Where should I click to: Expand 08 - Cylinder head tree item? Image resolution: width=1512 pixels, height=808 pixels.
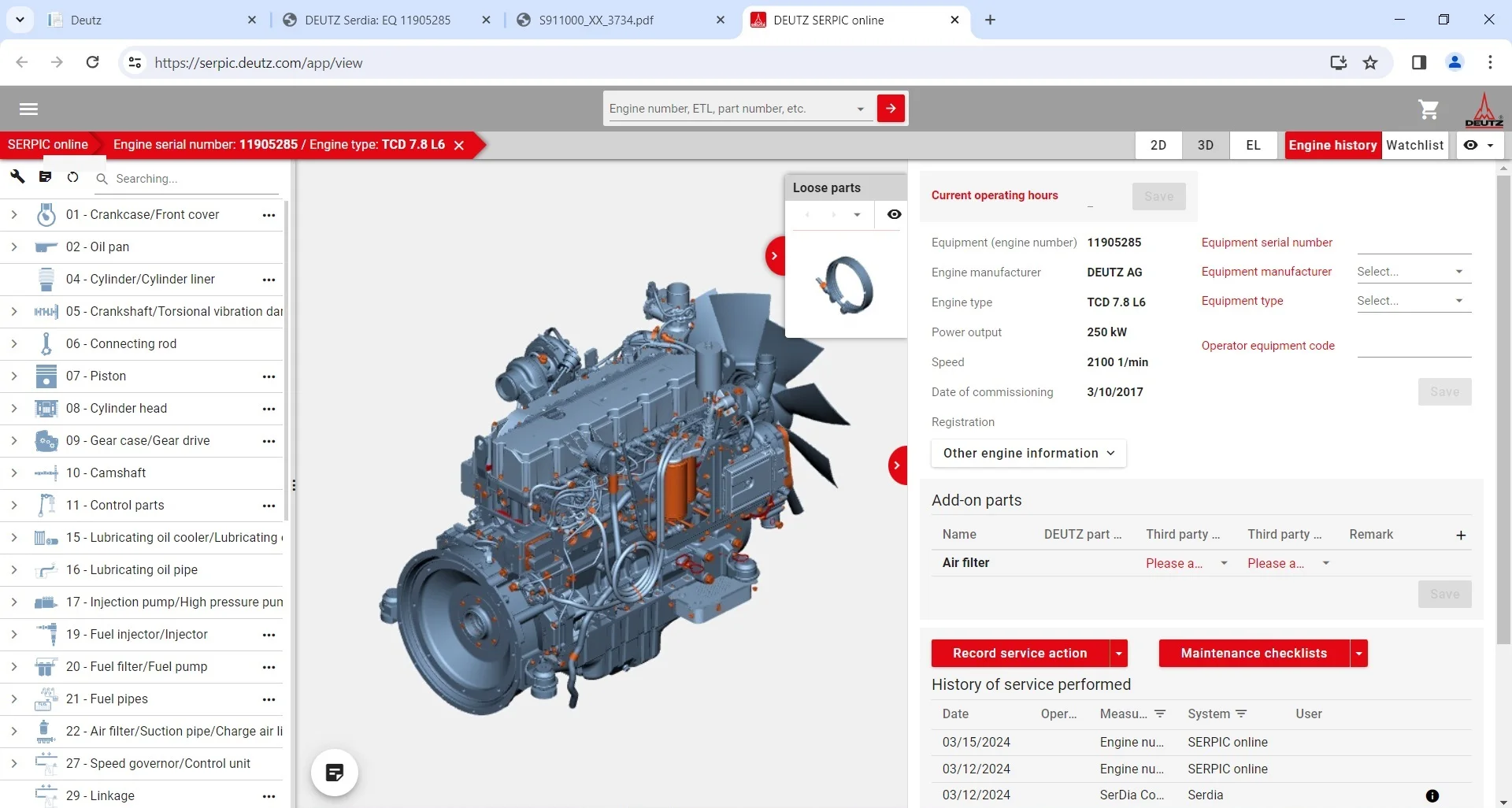[x=13, y=408]
